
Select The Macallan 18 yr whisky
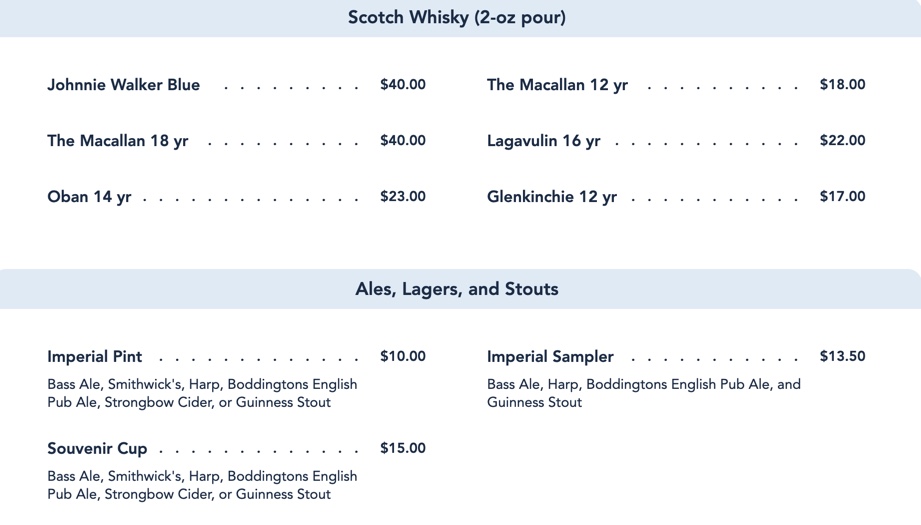coord(117,141)
